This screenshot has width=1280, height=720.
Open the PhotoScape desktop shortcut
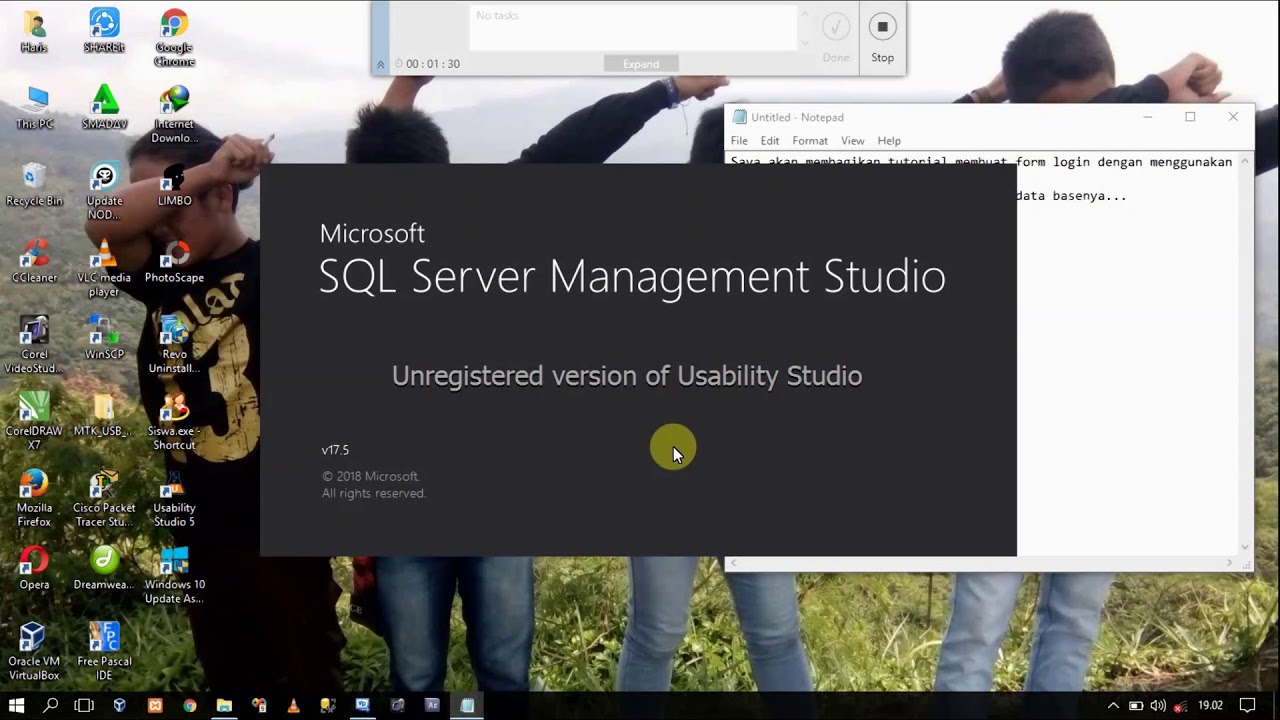(174, 262)
